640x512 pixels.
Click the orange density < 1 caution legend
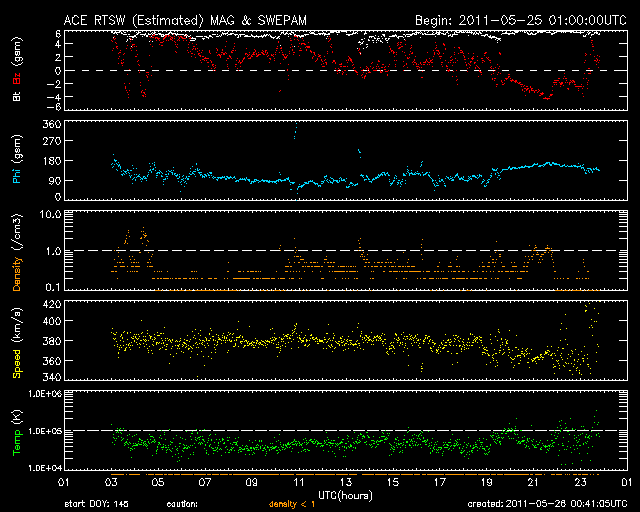pyautogui.click(x=292, y=504)
